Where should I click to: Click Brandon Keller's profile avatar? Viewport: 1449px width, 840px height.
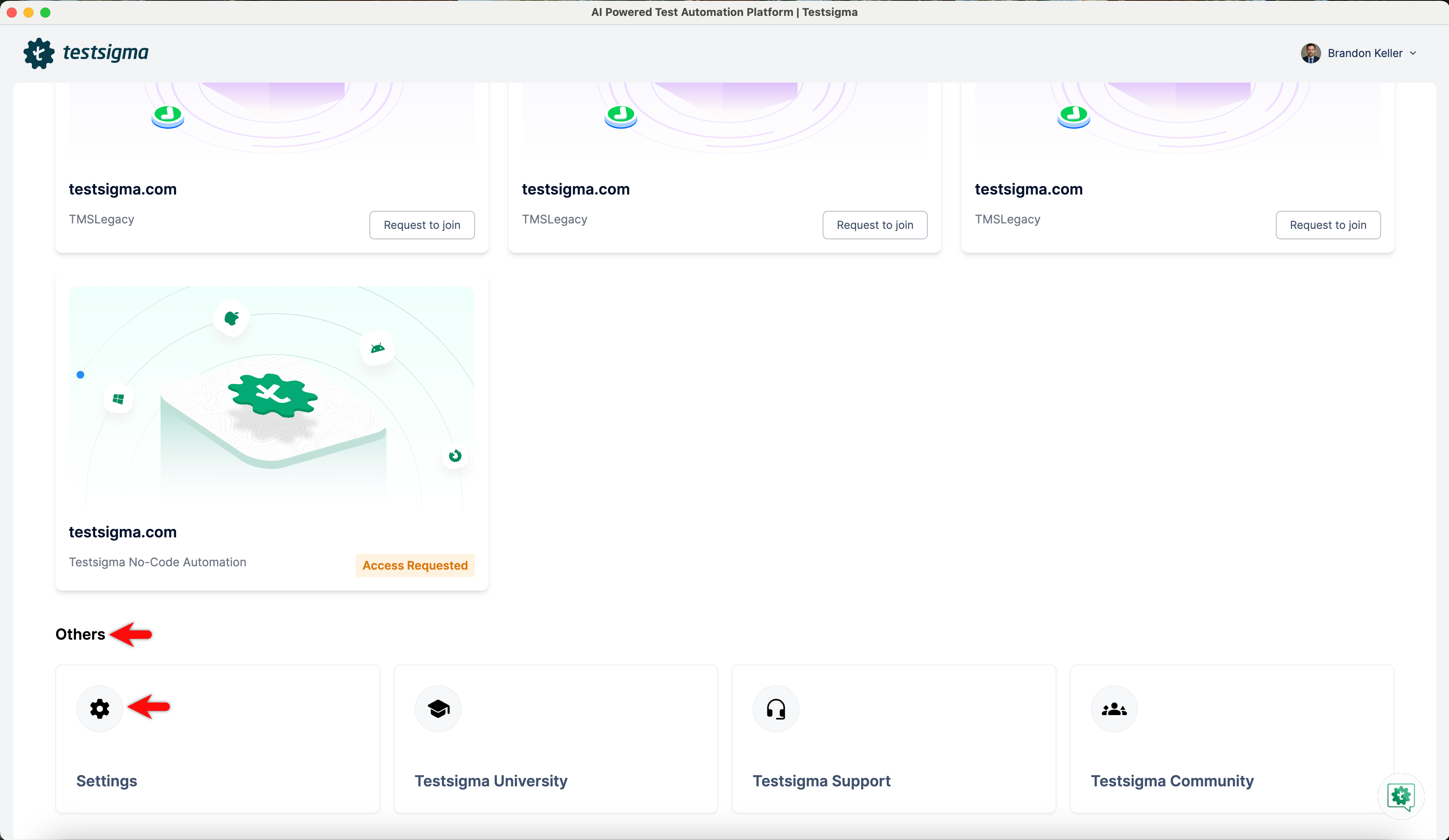(1310, 53)
